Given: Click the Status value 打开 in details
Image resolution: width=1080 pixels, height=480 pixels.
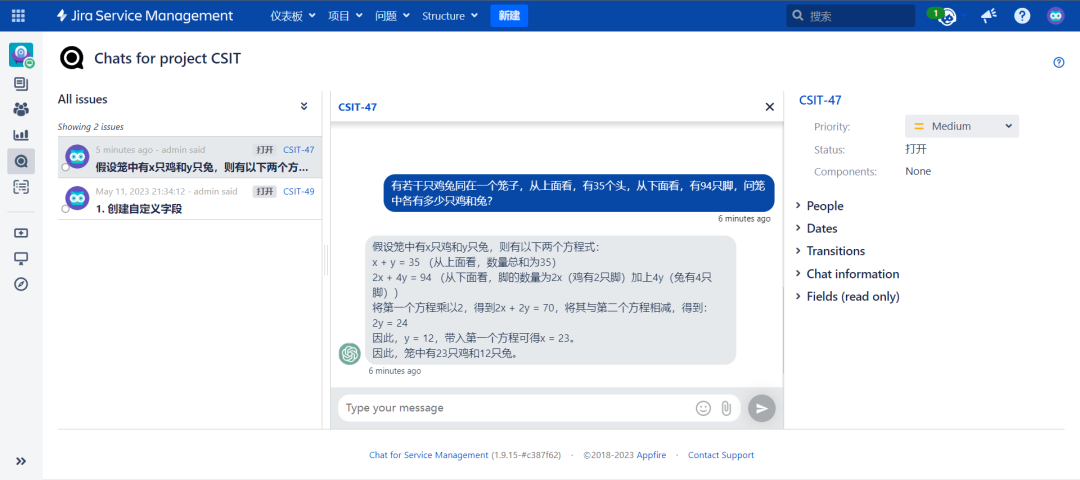Looking at the screenshot, I should [916, 149].
